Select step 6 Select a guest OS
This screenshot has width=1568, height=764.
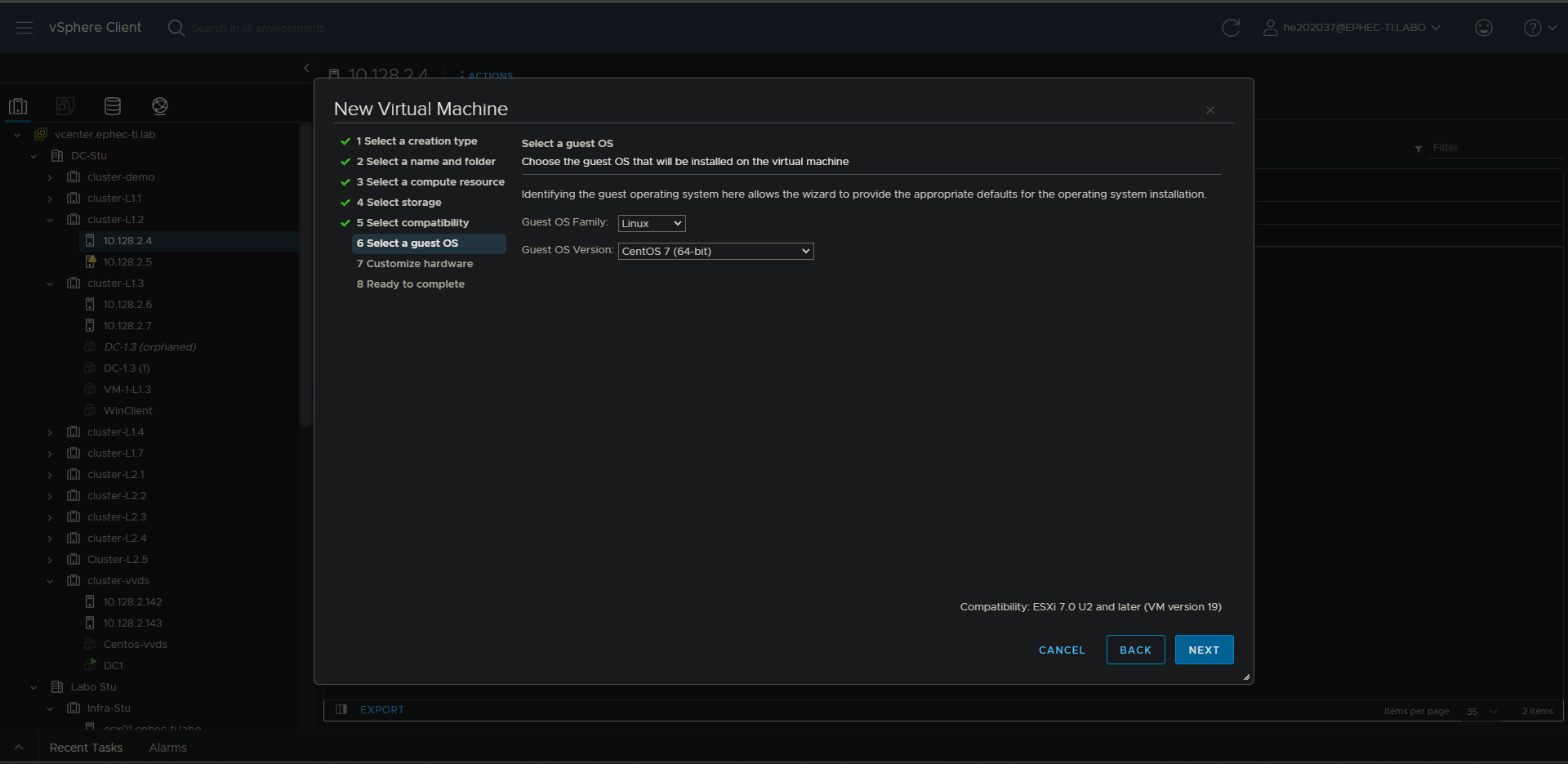[429, 243]
